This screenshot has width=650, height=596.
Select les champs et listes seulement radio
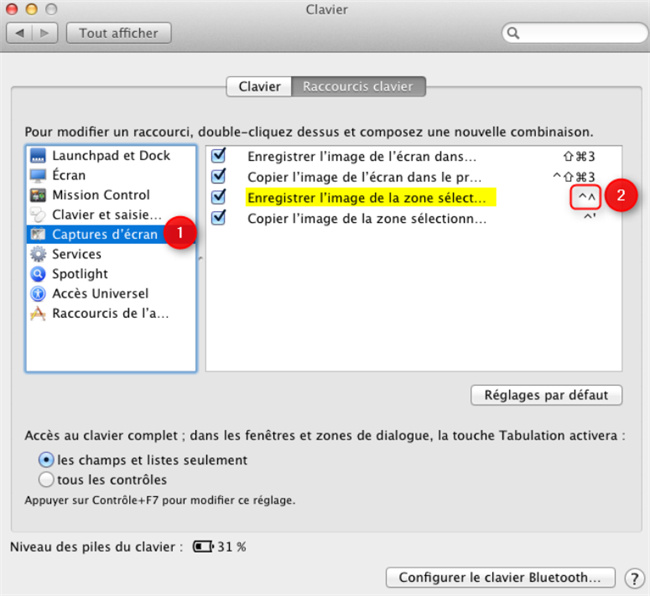(x=46, y=460)
